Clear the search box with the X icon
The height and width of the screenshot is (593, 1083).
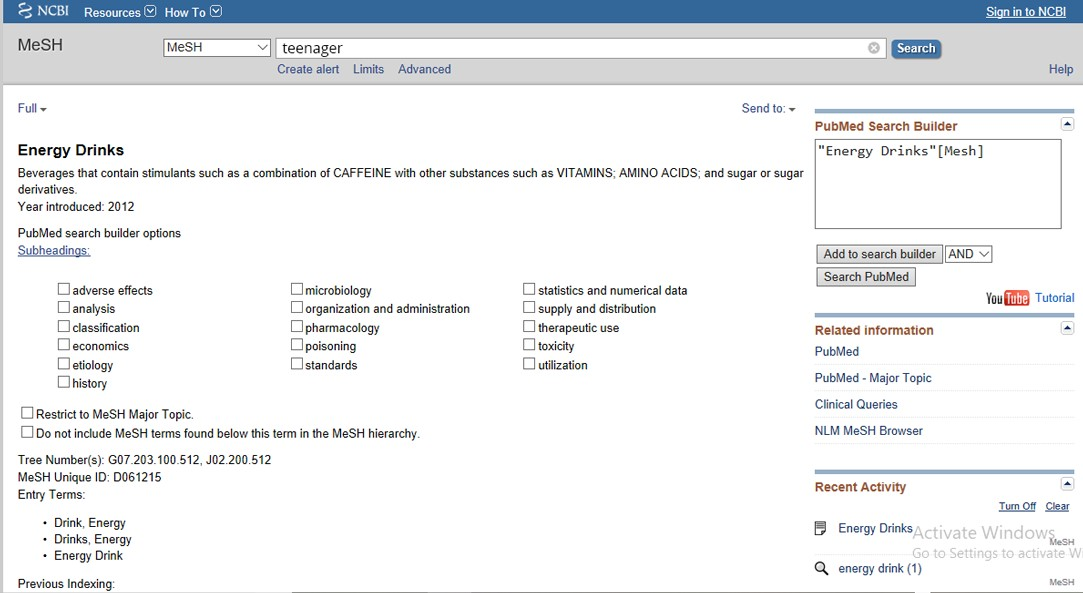point(874,48)
